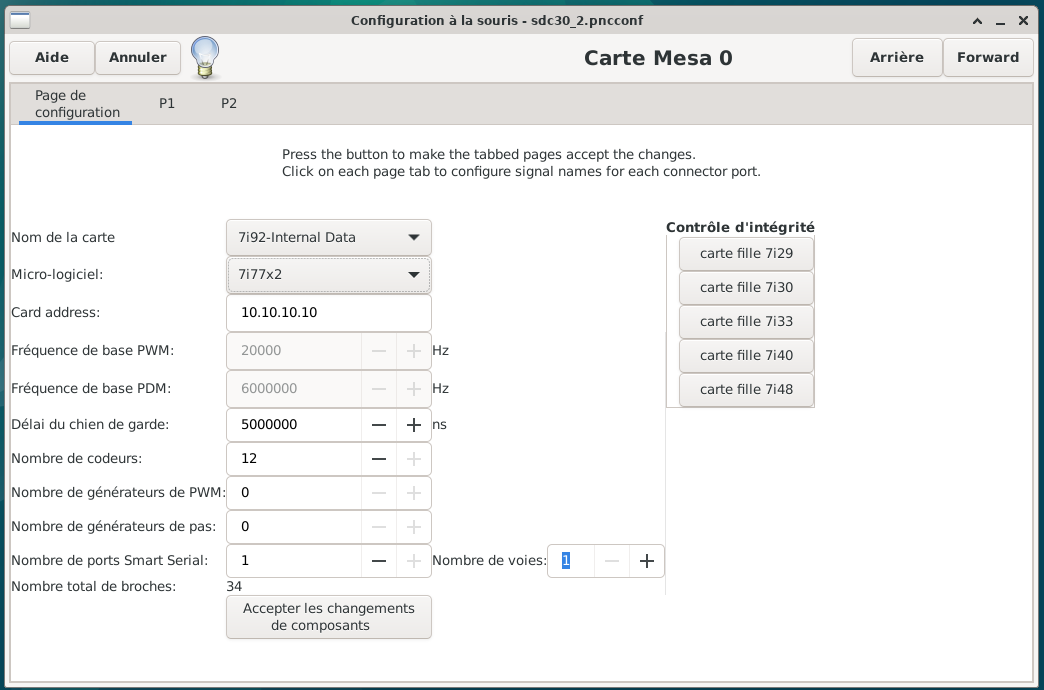The image size is (1044, 690).
Task: Click the total pin count value 34
Action: pyautogui.click(x=234, y=587)
